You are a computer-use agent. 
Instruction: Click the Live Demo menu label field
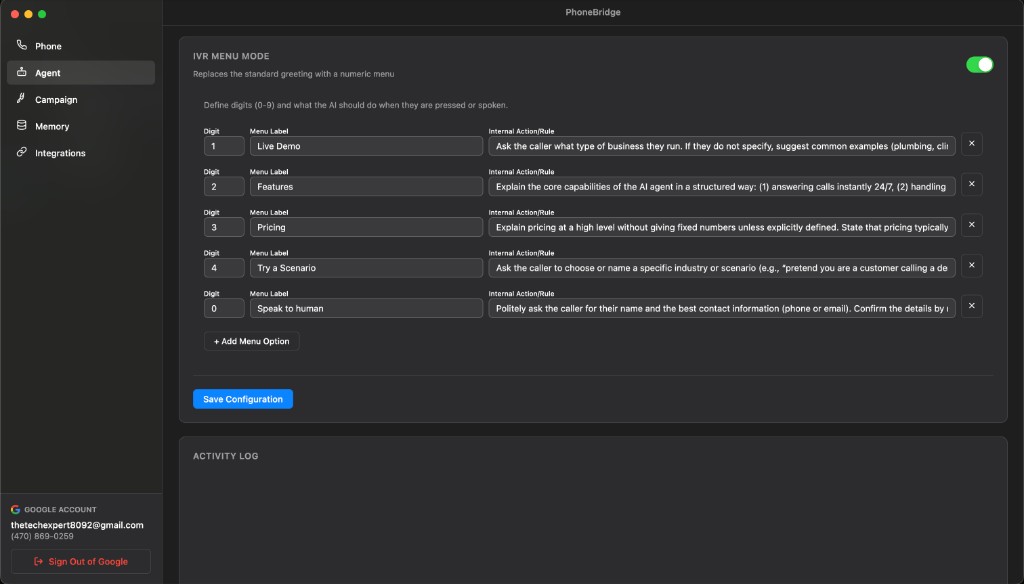(x=366, y=146)
